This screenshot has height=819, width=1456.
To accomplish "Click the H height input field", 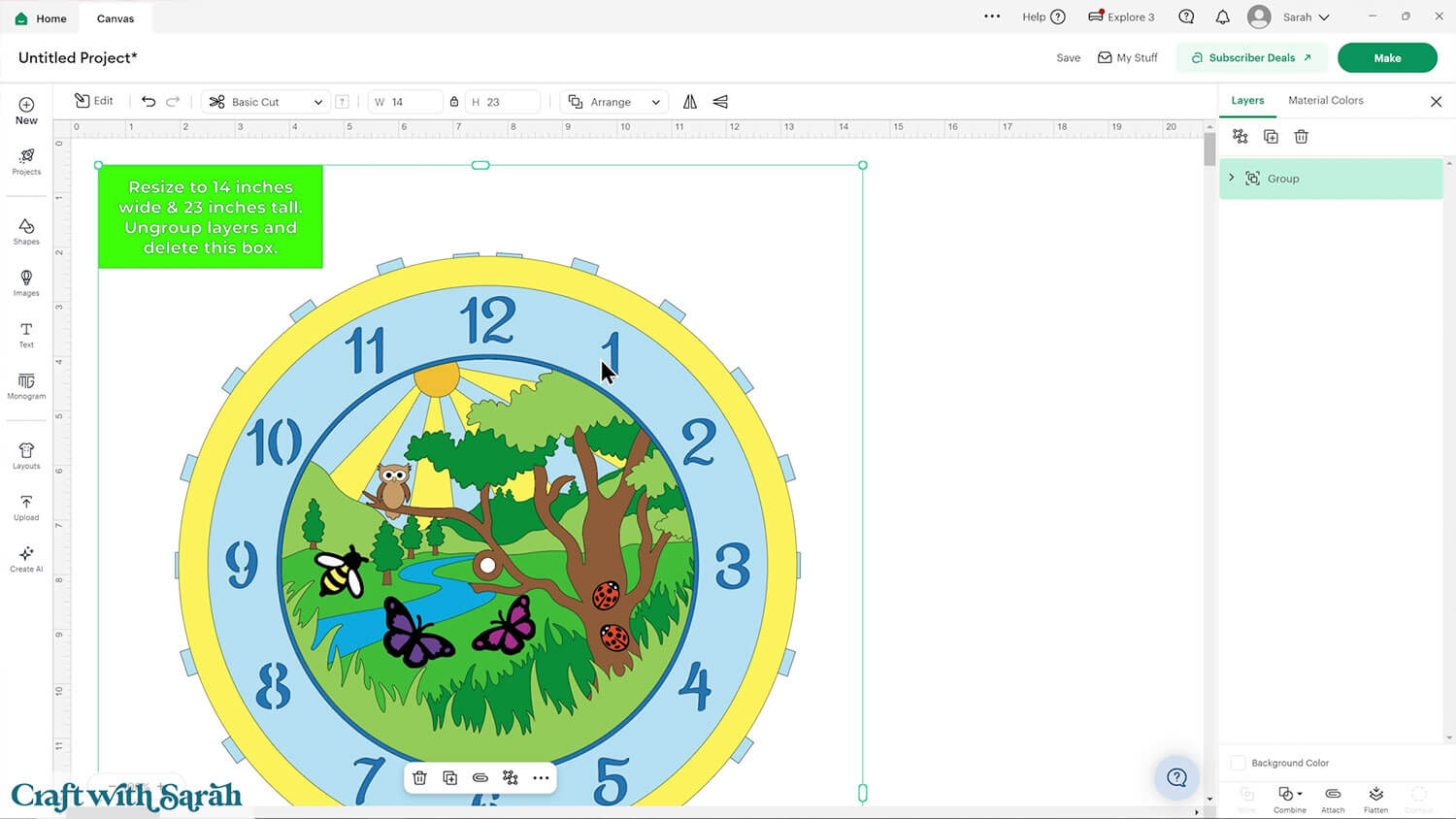I will point(503,102).
